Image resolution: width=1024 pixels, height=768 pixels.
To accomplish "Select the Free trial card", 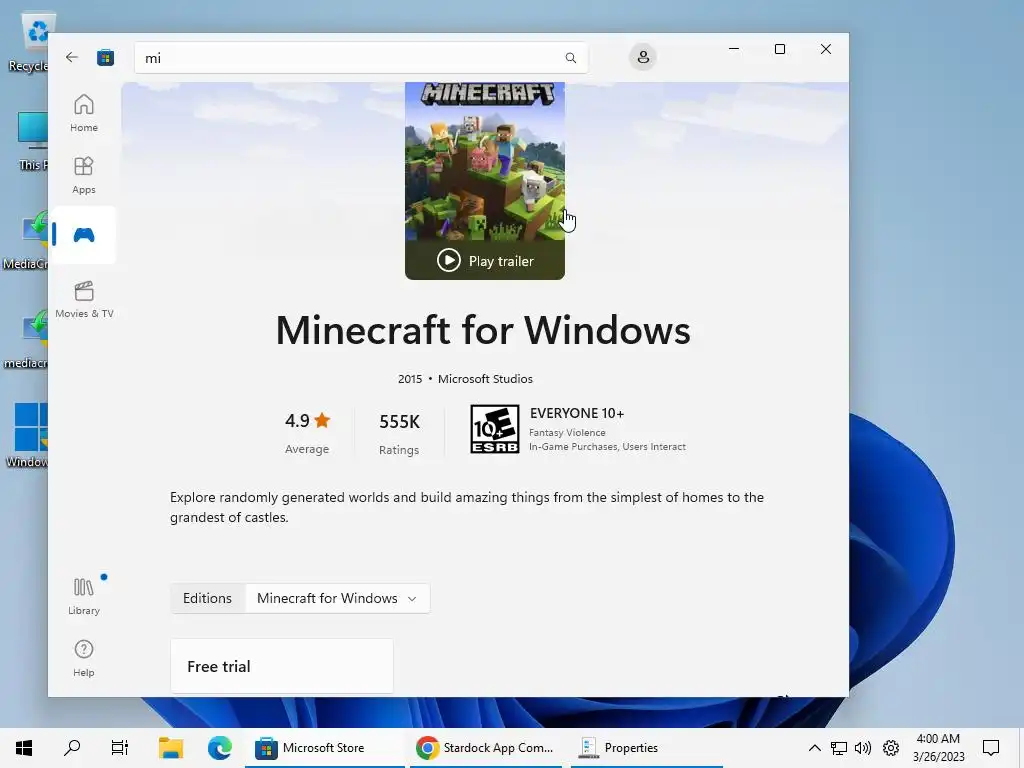I will (x=281, y=666).
